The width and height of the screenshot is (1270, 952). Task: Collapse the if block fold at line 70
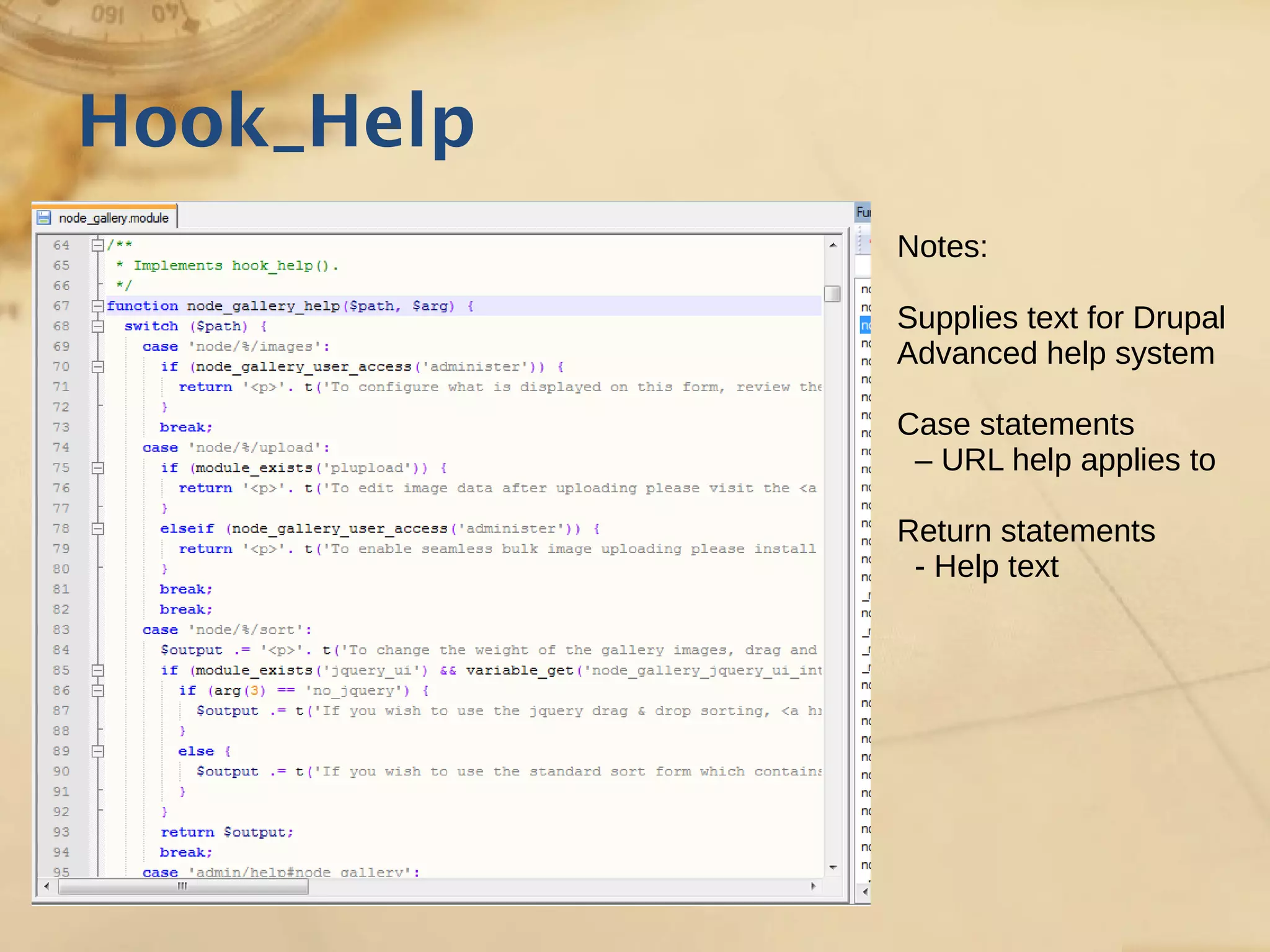coord(97,367)
